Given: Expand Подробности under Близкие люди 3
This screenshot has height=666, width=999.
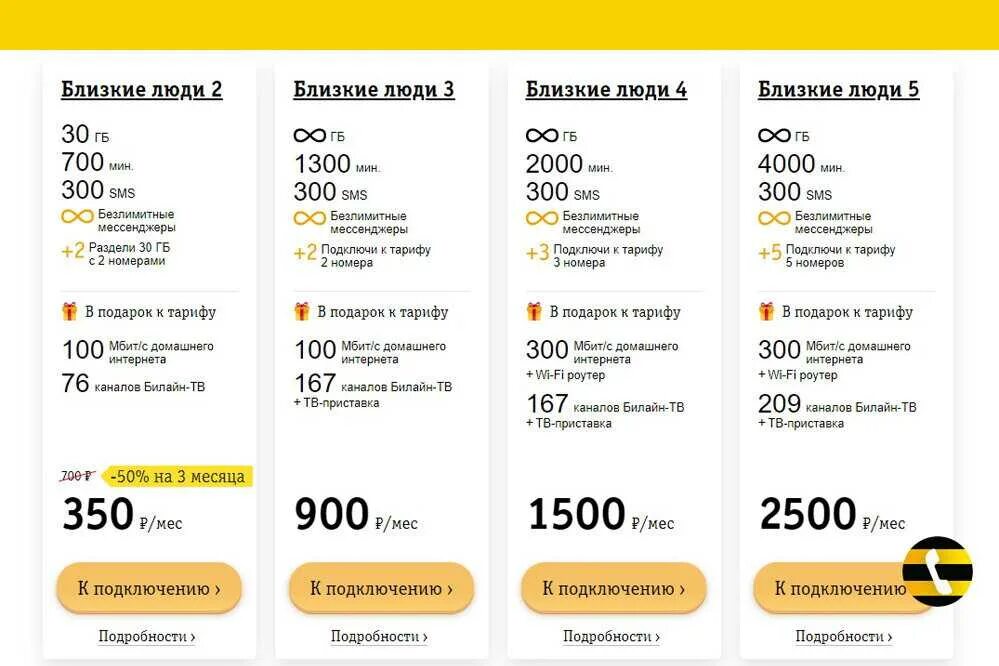Looking at the screenshot, I should 379,636.
